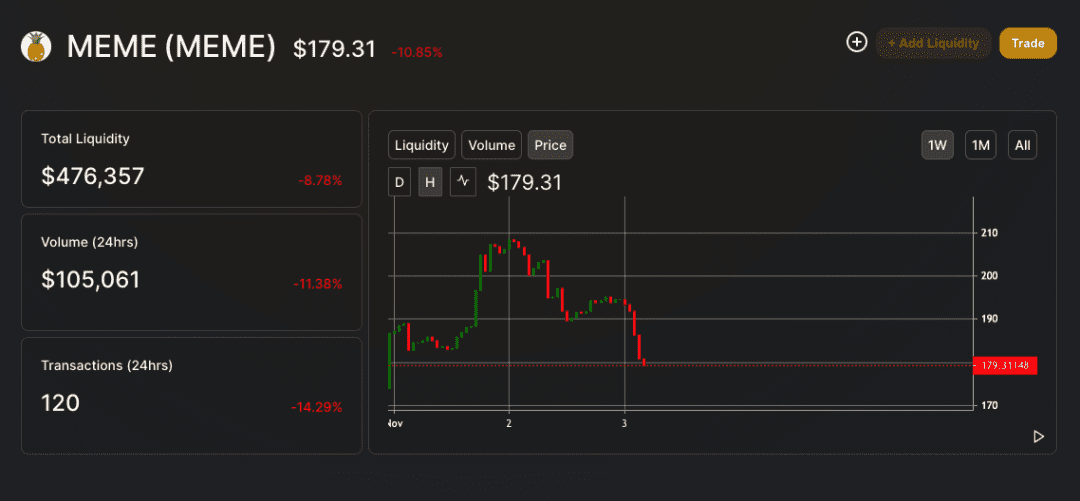Click Transactions (24hrs) value 120
The height and width of the screenshot is (501, 1080).
pos(61,402)
